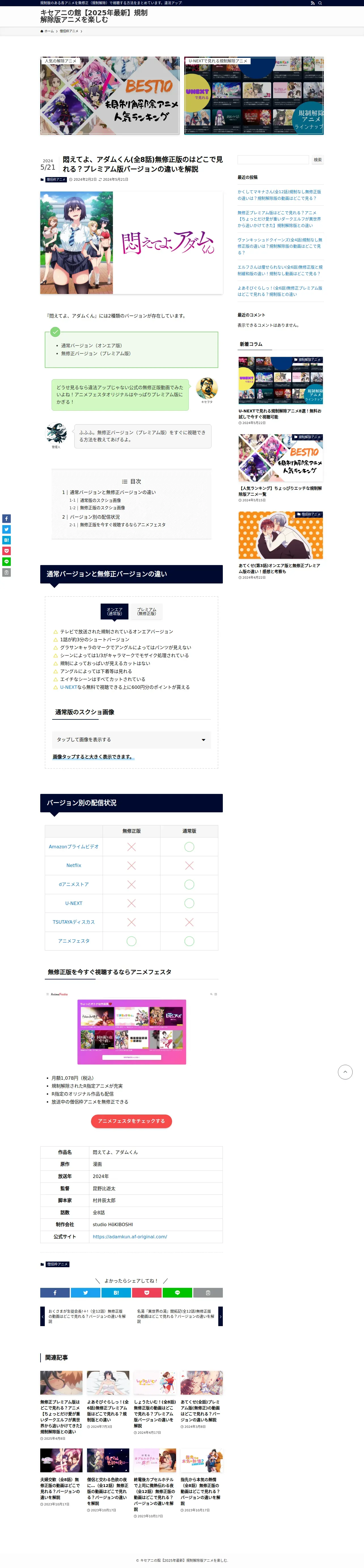The height and width of the screenshot is (1568, 364).
Task: Open the search magnifier icon in top bar
Action: [x=320, y=3]
